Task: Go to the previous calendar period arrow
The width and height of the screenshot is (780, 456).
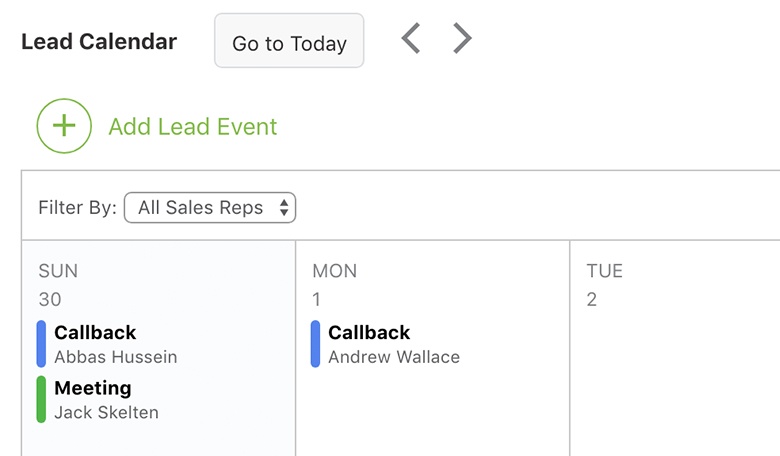Action: pyautogui.click(x=410, y=39)
